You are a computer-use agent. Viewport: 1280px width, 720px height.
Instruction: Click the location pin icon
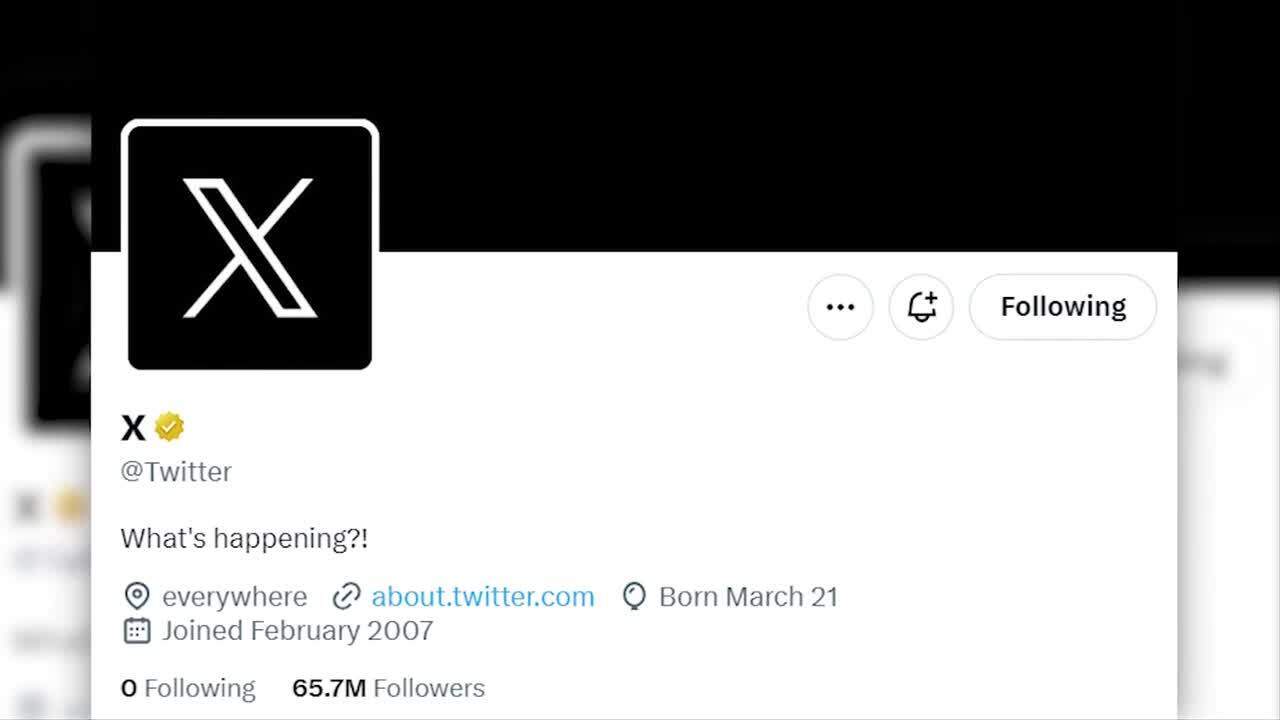tap(136, 597)
